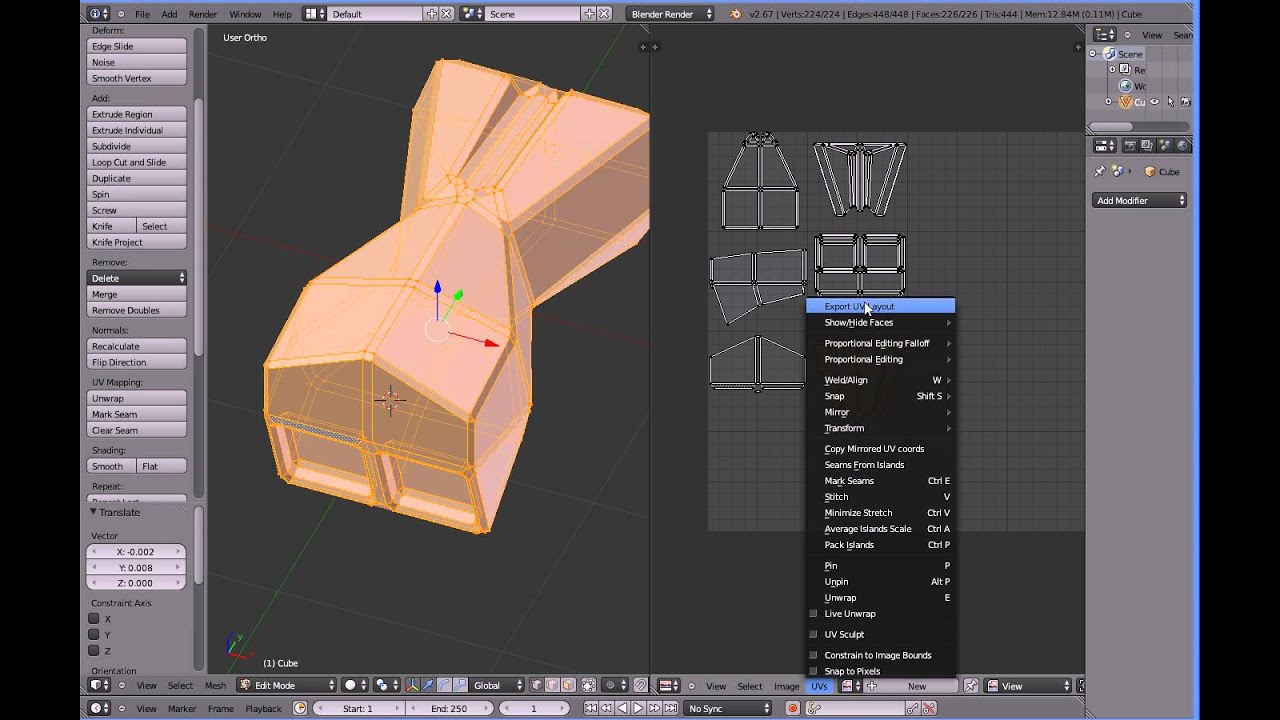Check the Y constraint axis box

pos(94,634)
